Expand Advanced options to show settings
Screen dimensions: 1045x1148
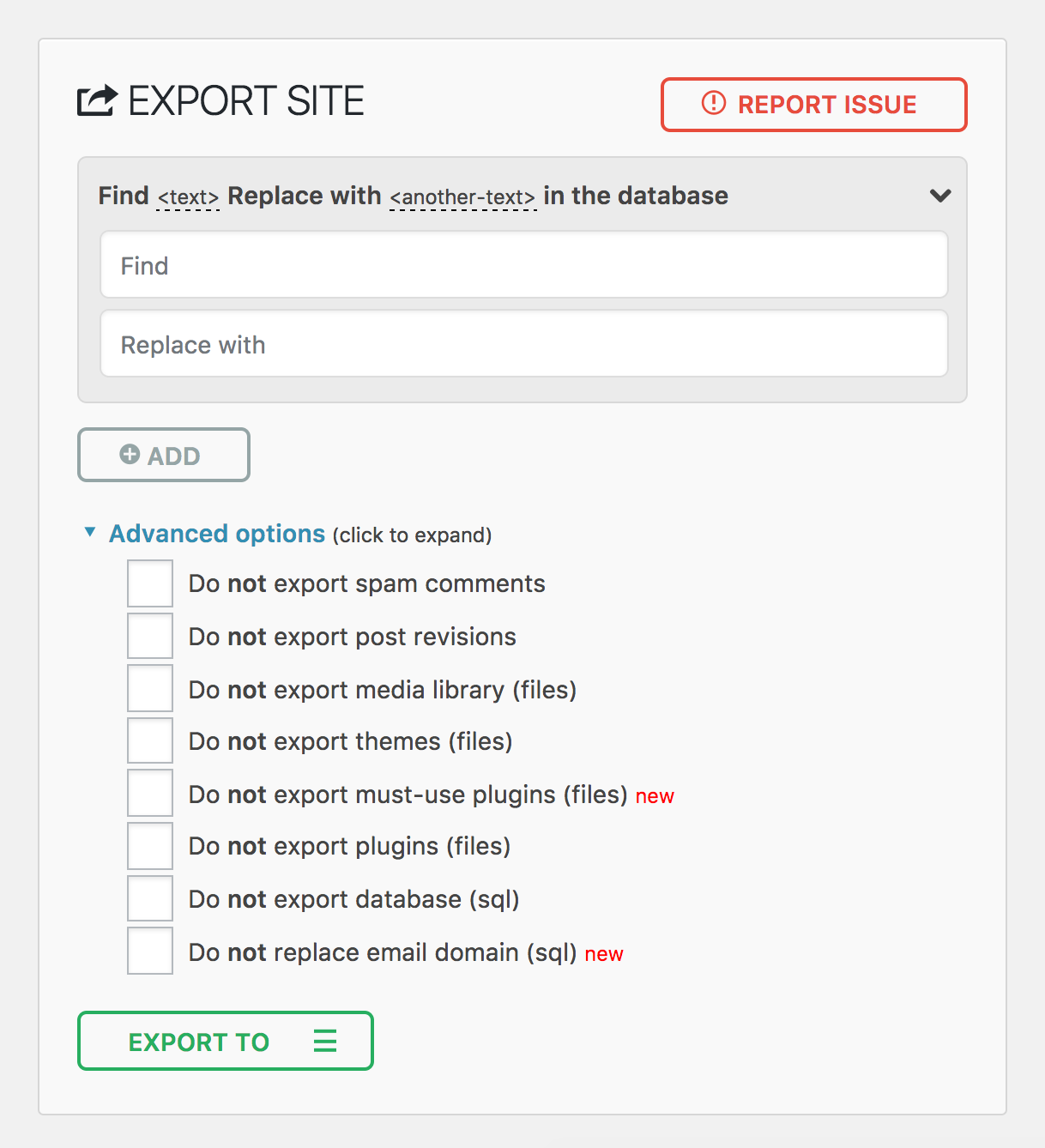(215, 533)
